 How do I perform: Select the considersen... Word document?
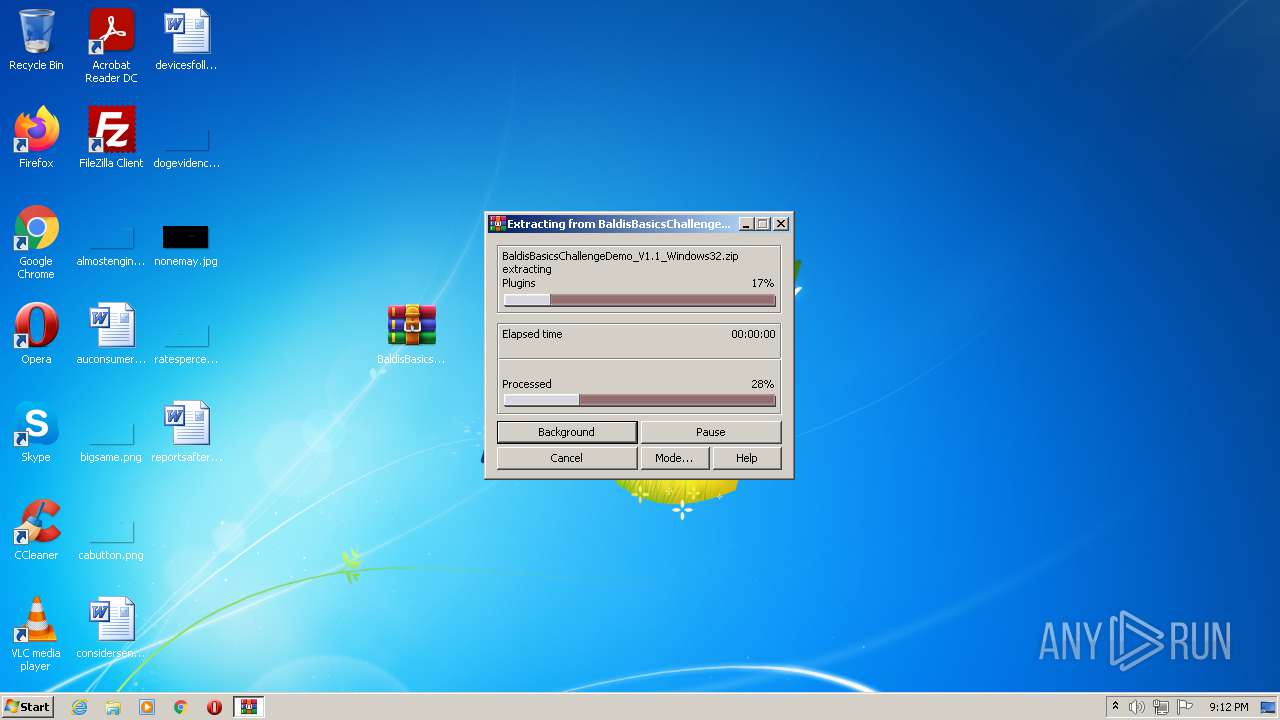(111, 628)
